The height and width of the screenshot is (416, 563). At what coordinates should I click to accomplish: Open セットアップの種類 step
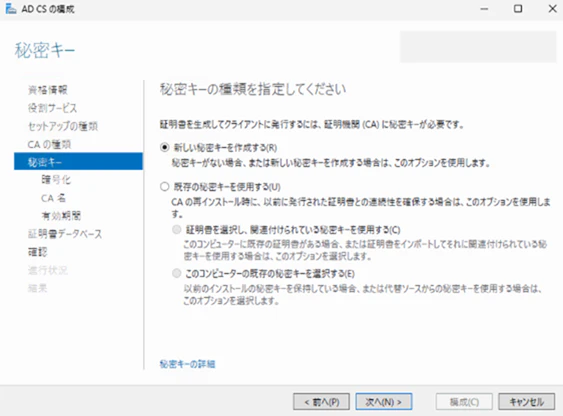coord(63,126)
